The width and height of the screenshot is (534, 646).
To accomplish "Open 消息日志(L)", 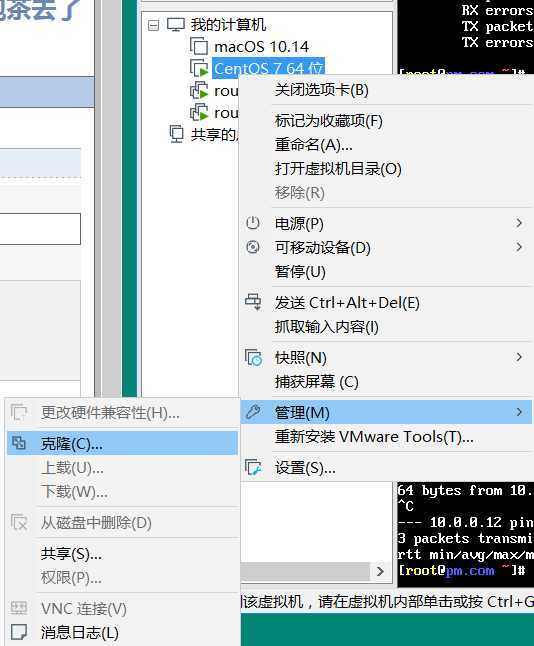I will click(80, 632).
